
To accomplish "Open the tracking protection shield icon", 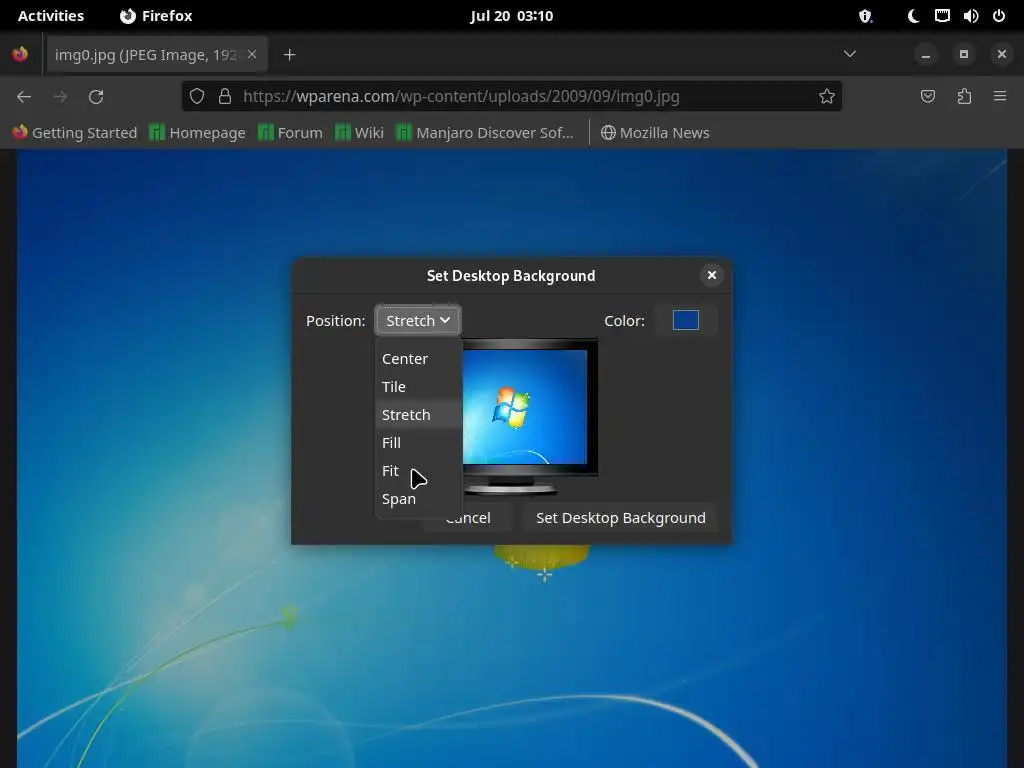I will [197, 97].
